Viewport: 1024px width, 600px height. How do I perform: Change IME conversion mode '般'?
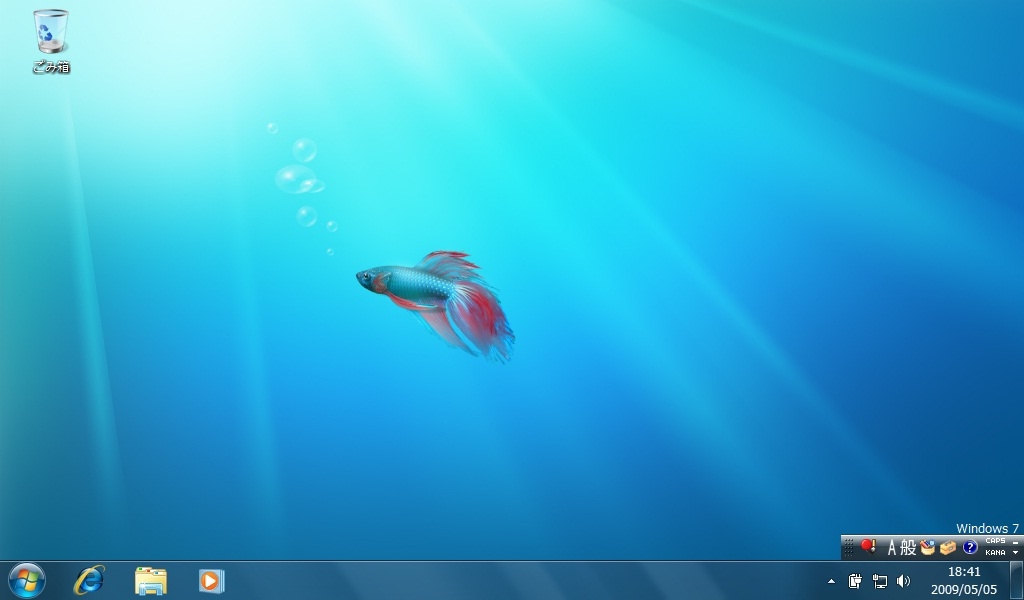[x=908, y=547]
